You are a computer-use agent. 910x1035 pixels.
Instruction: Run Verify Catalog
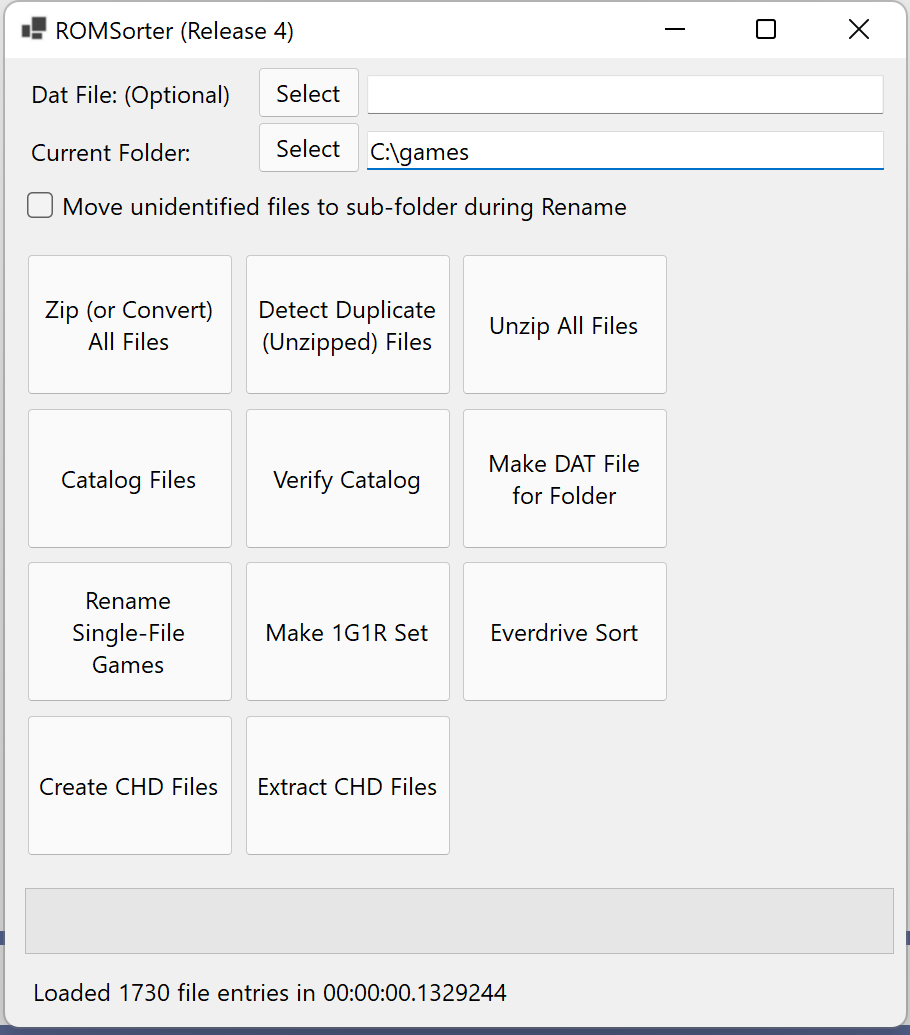(x=348, y=479)
